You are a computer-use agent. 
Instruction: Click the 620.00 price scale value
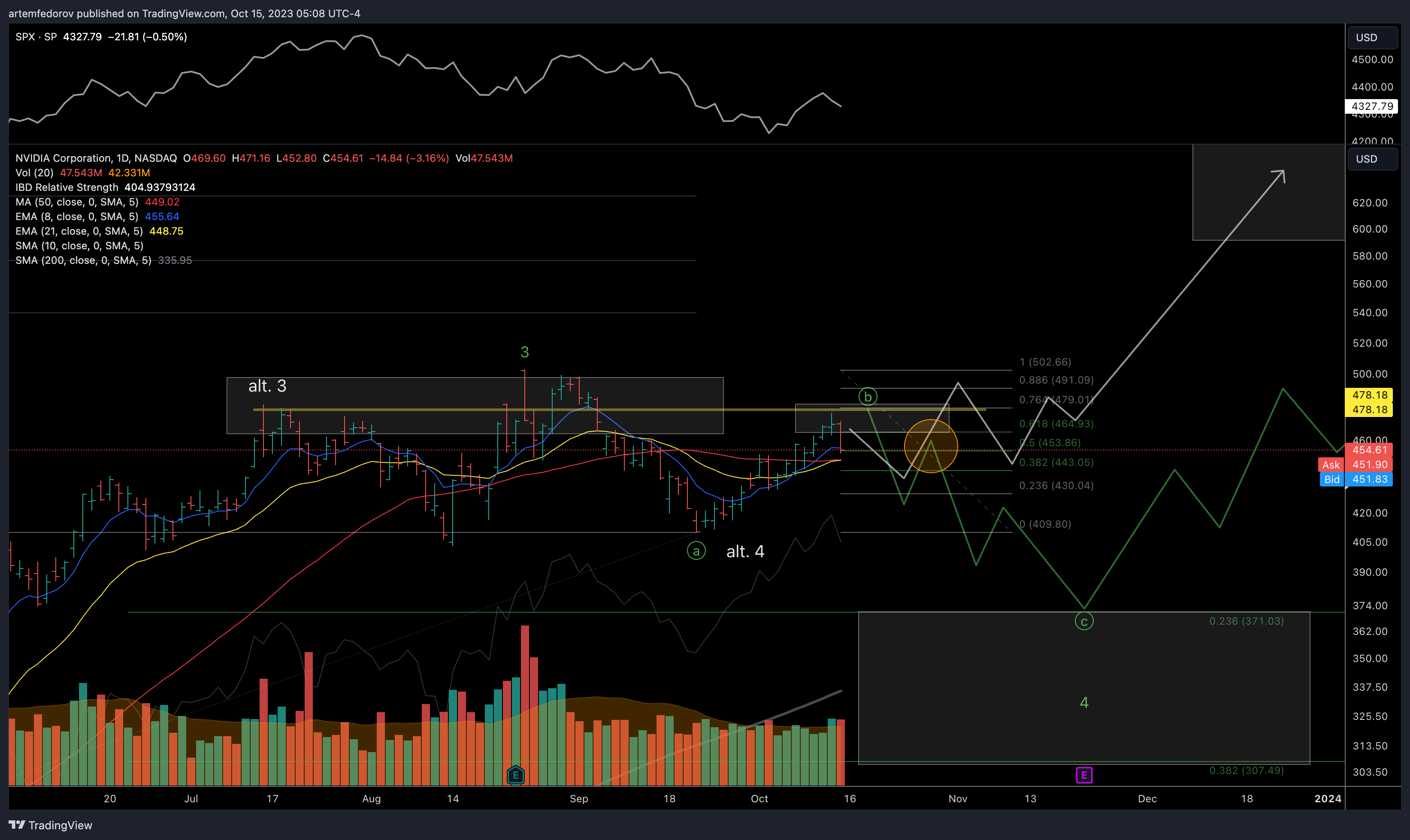click(x=1370, y=202)
